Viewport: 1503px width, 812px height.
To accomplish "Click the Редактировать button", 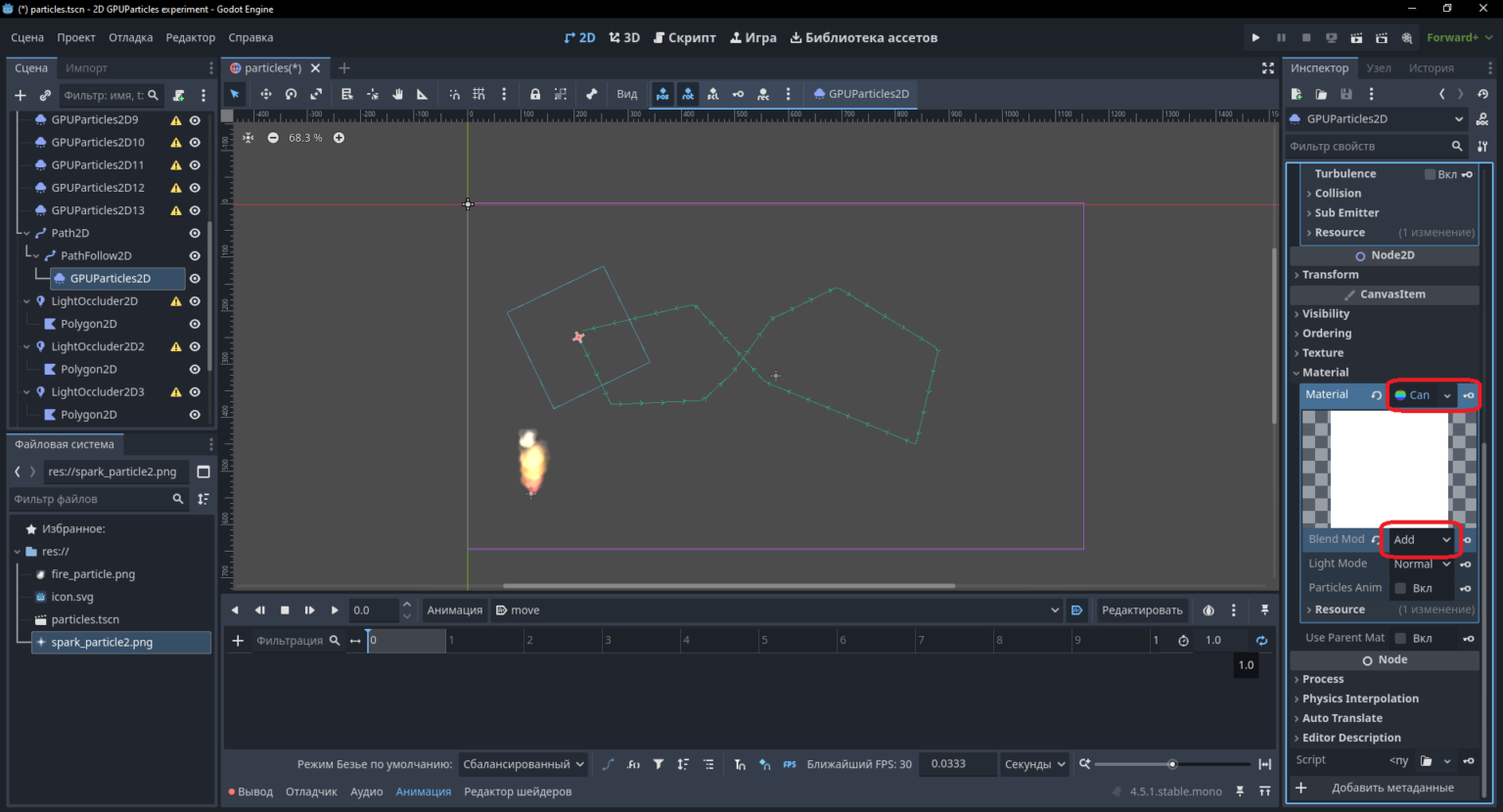I will (1142, 610).
